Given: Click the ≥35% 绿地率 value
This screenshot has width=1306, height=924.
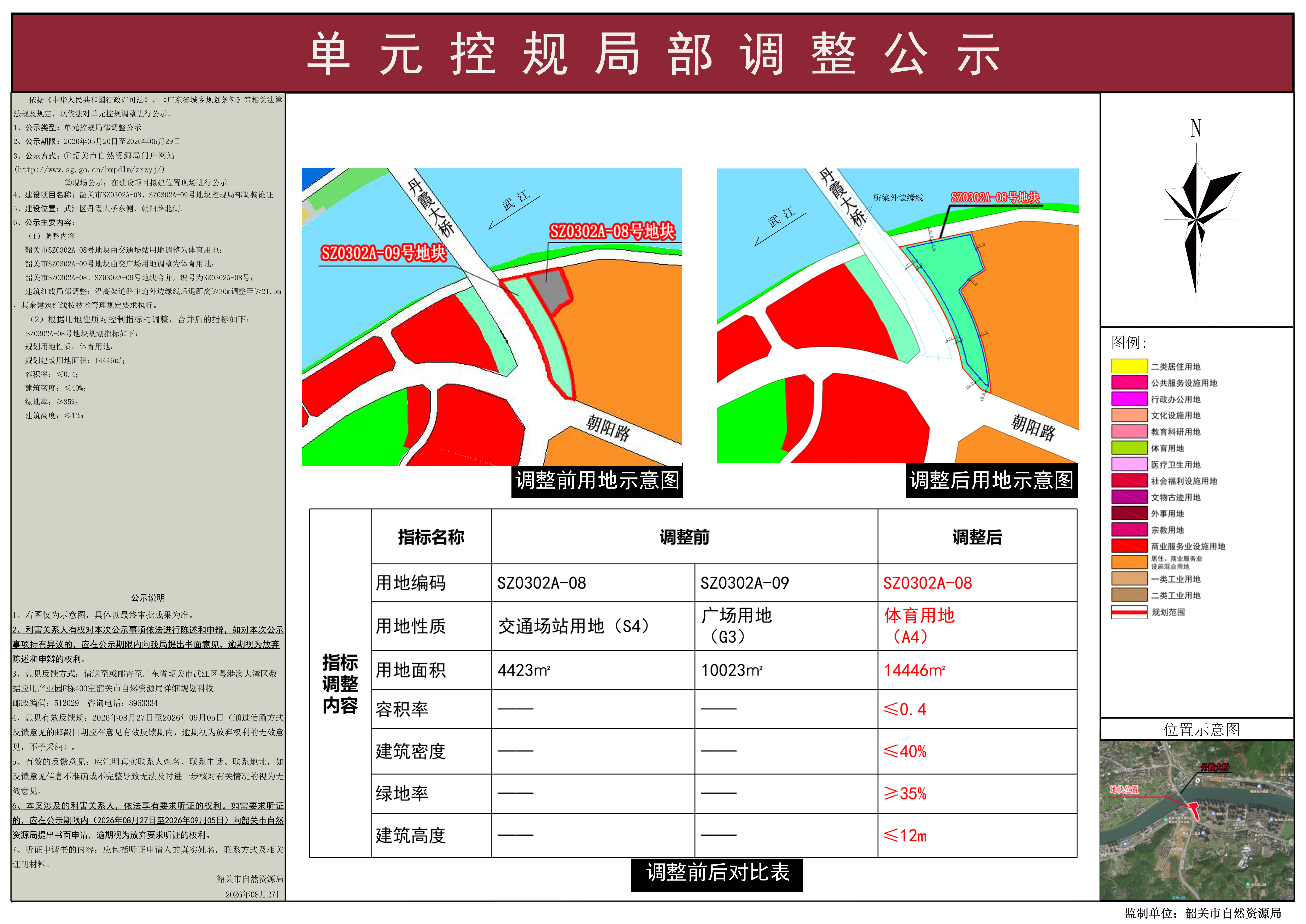Looking at the screenshot, I should [x=905, y=794].
